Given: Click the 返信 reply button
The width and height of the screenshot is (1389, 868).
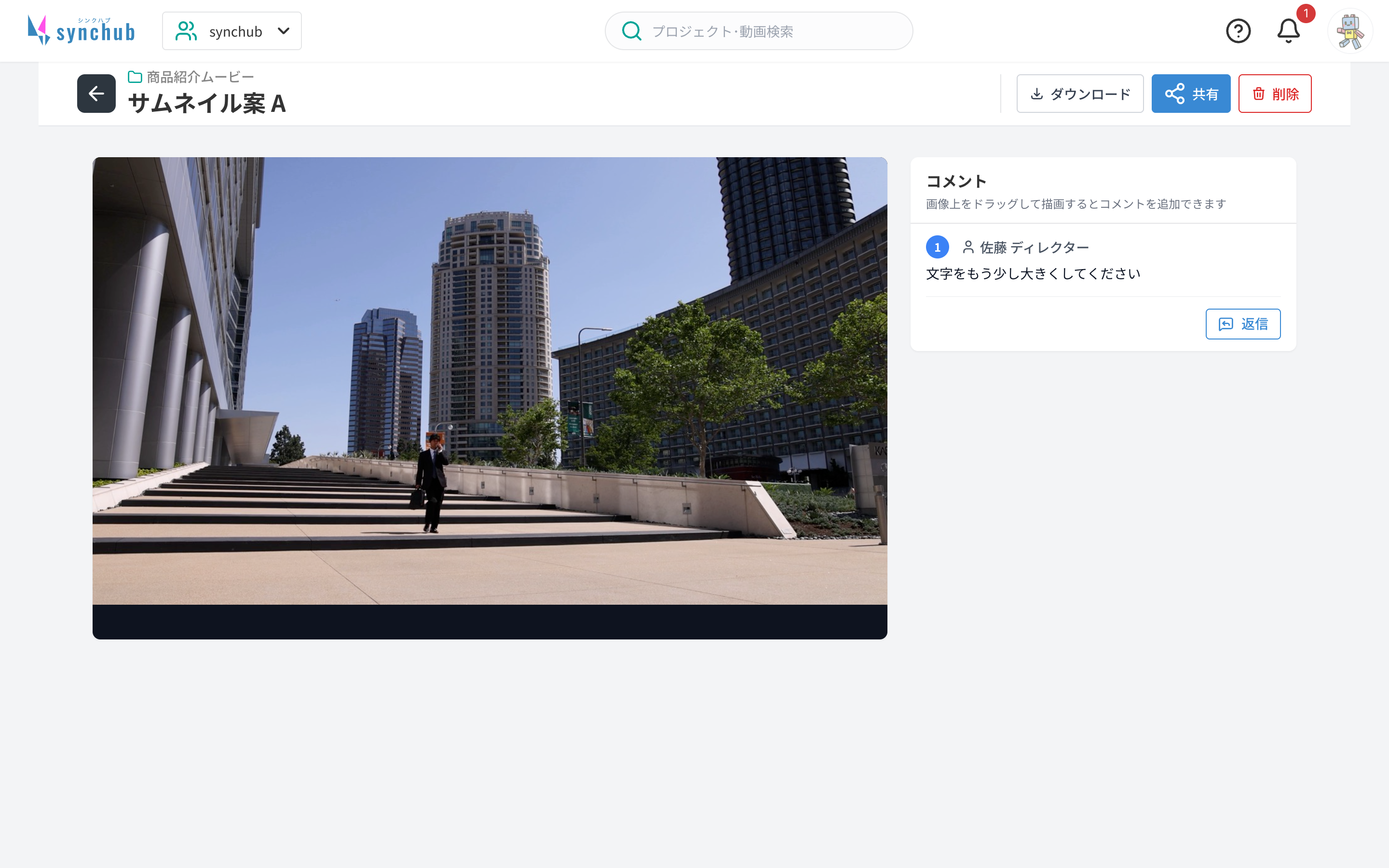Looking at the screenshot, I should pos(1243,325).
